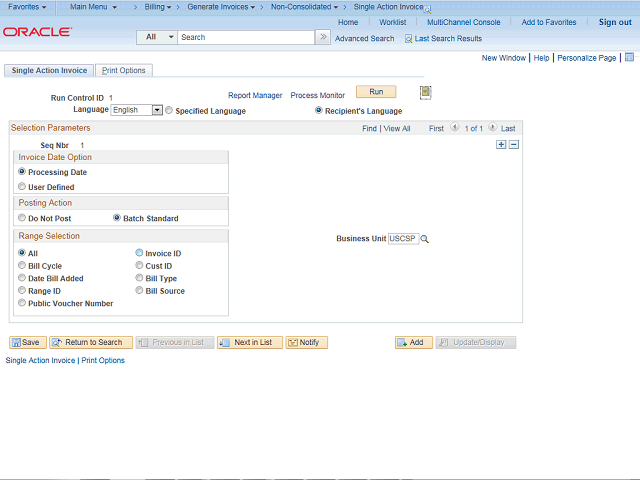Click Find in Selection Parameters header
Viewport: 640px width, 480px height.
(x=369, y=129)
